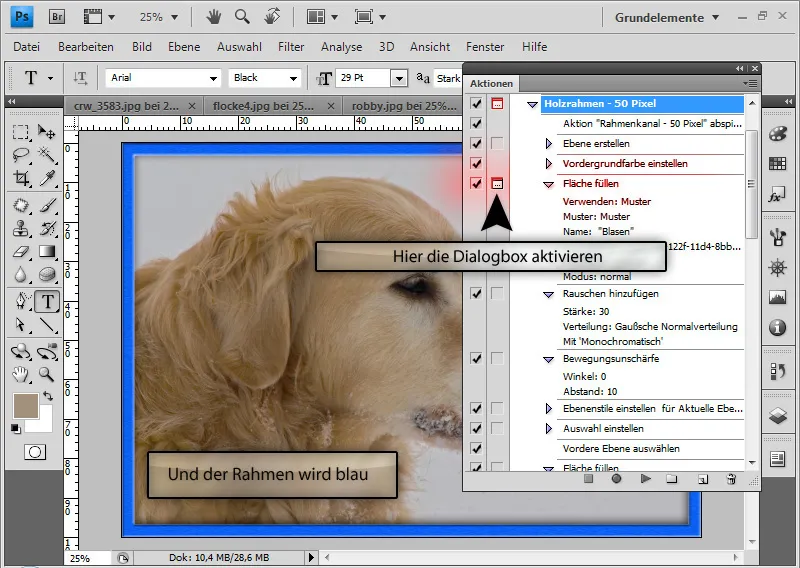This screenshot has width=800, height=568.
Task: Collapse the Rauschen hinzufügen step
Action: click(548, 294)
